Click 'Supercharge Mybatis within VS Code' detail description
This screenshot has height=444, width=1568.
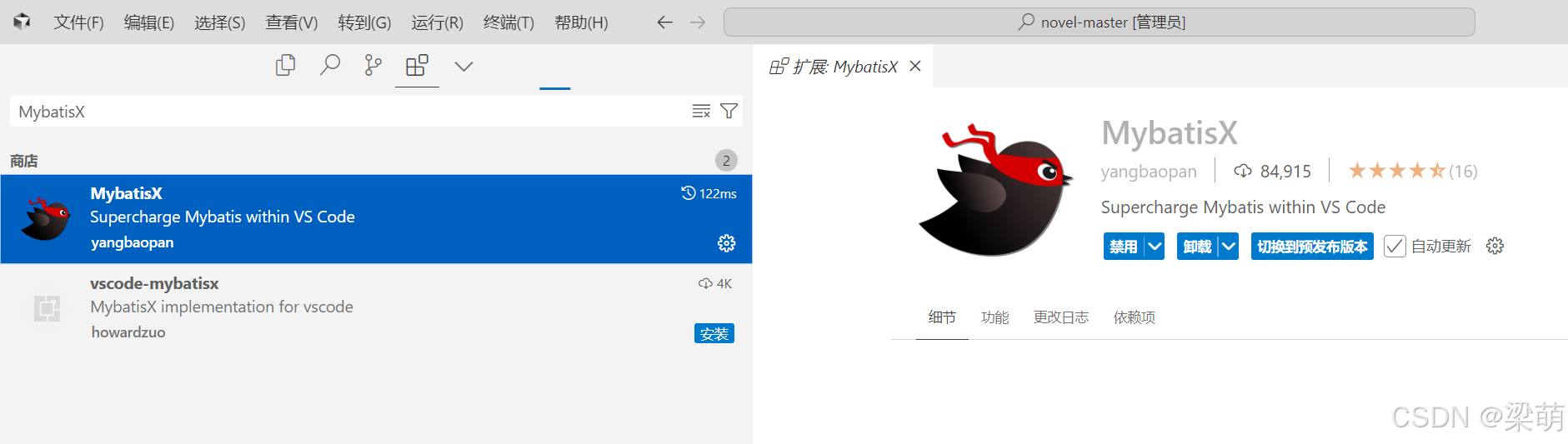tap(1243, 207)
